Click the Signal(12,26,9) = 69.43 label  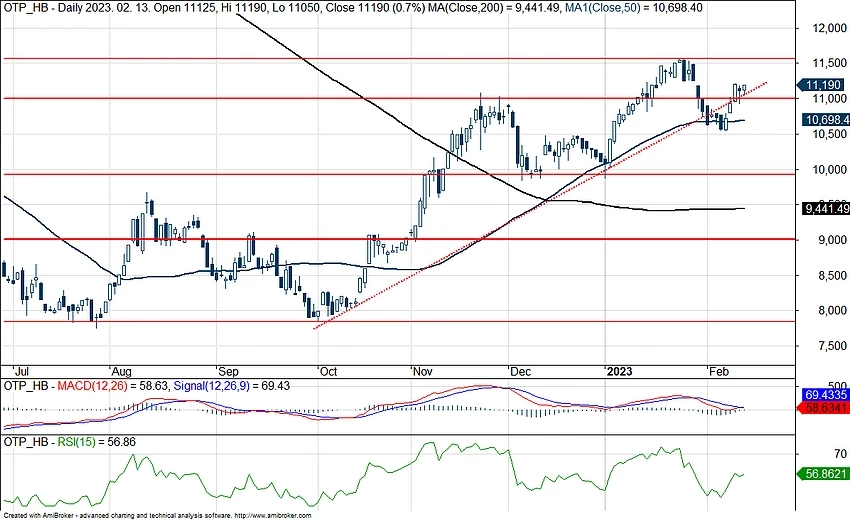click(231, 386)
